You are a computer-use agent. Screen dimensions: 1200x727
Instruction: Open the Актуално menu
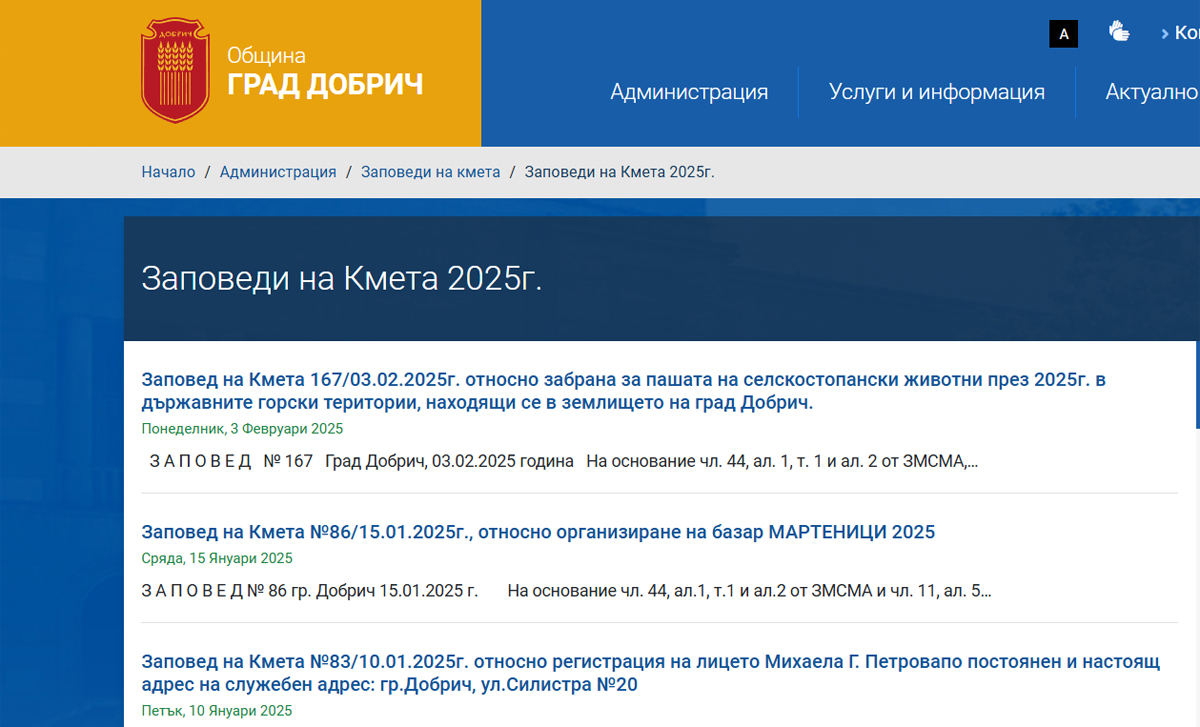pyautogui.click(x=1151, y=92)
